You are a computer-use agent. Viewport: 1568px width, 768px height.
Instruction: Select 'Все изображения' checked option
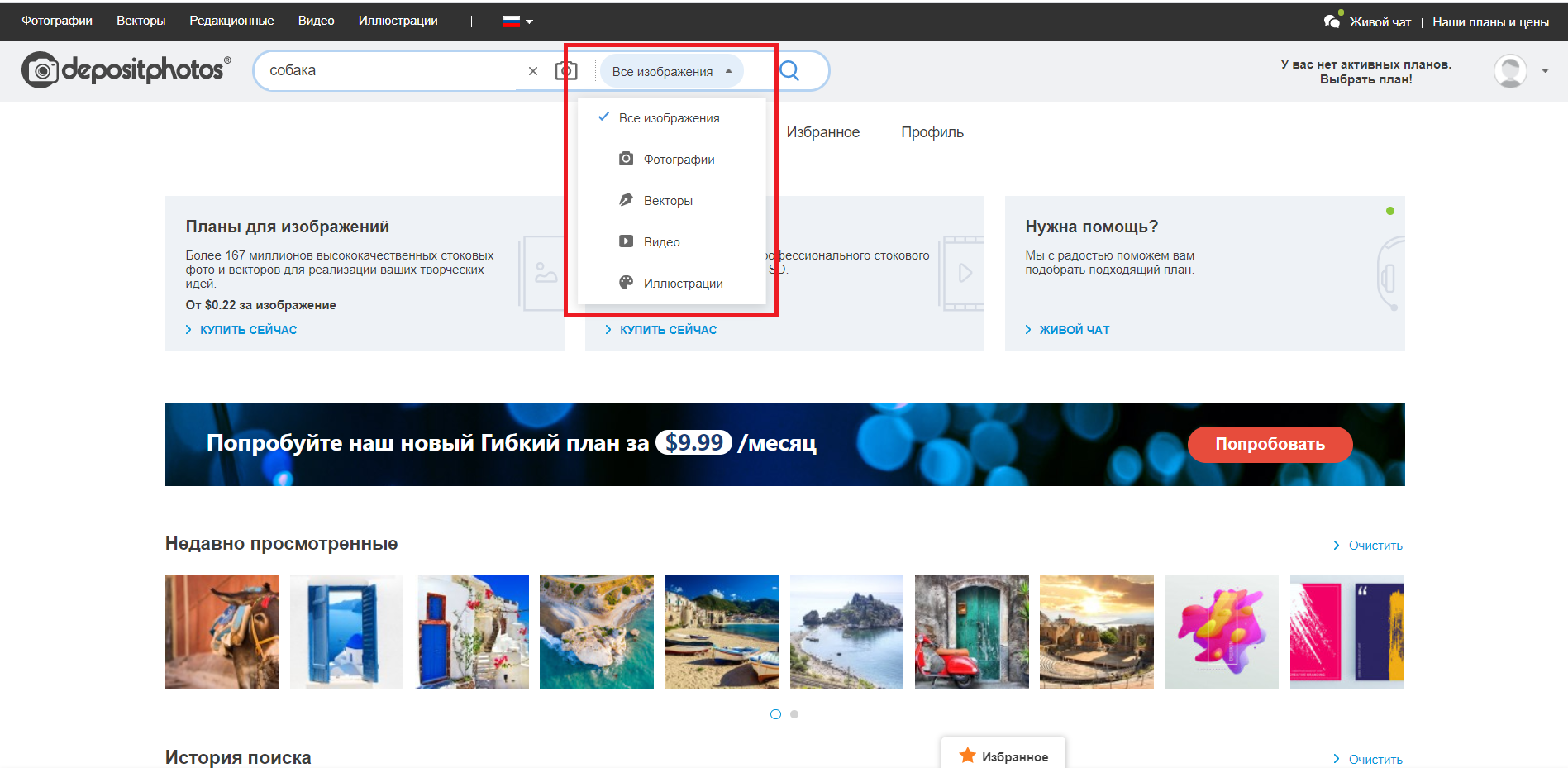(x=671, y=118)
